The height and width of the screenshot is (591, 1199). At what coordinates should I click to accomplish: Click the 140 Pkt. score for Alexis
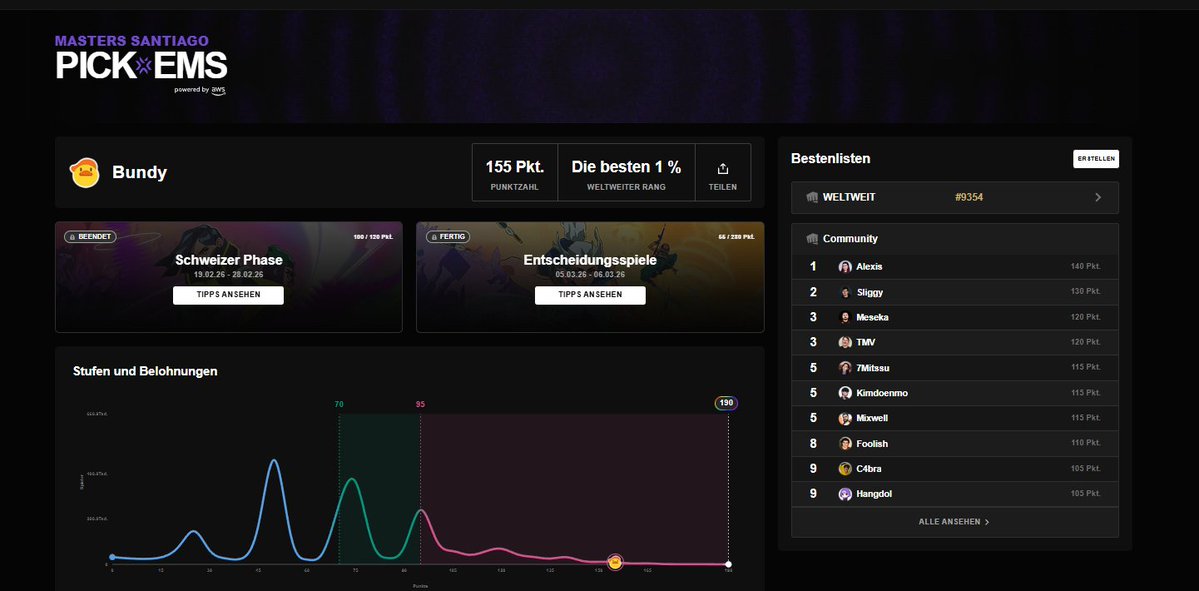(x=1086, y=267)
